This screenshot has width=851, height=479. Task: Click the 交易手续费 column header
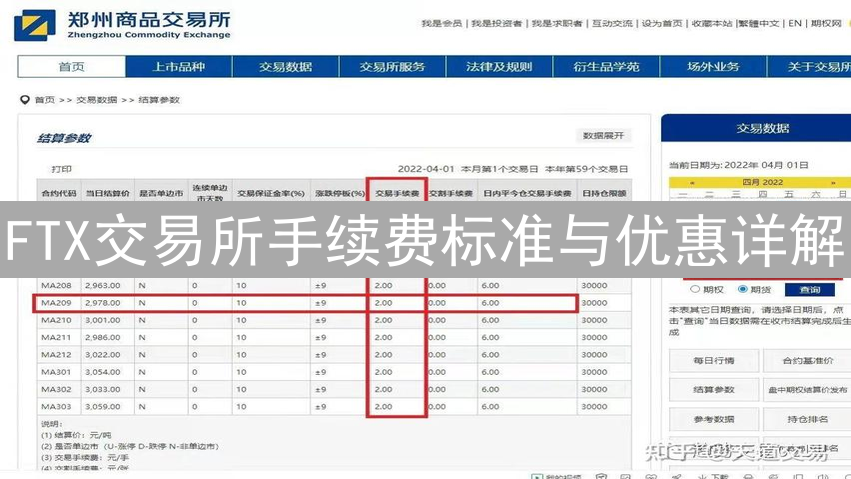click(397, 193)
